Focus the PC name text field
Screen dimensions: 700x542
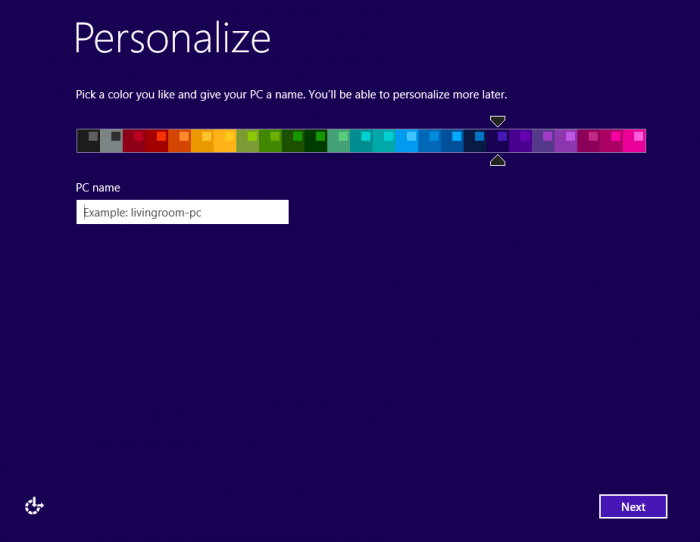pyautogui.click(x=182, y=212)
